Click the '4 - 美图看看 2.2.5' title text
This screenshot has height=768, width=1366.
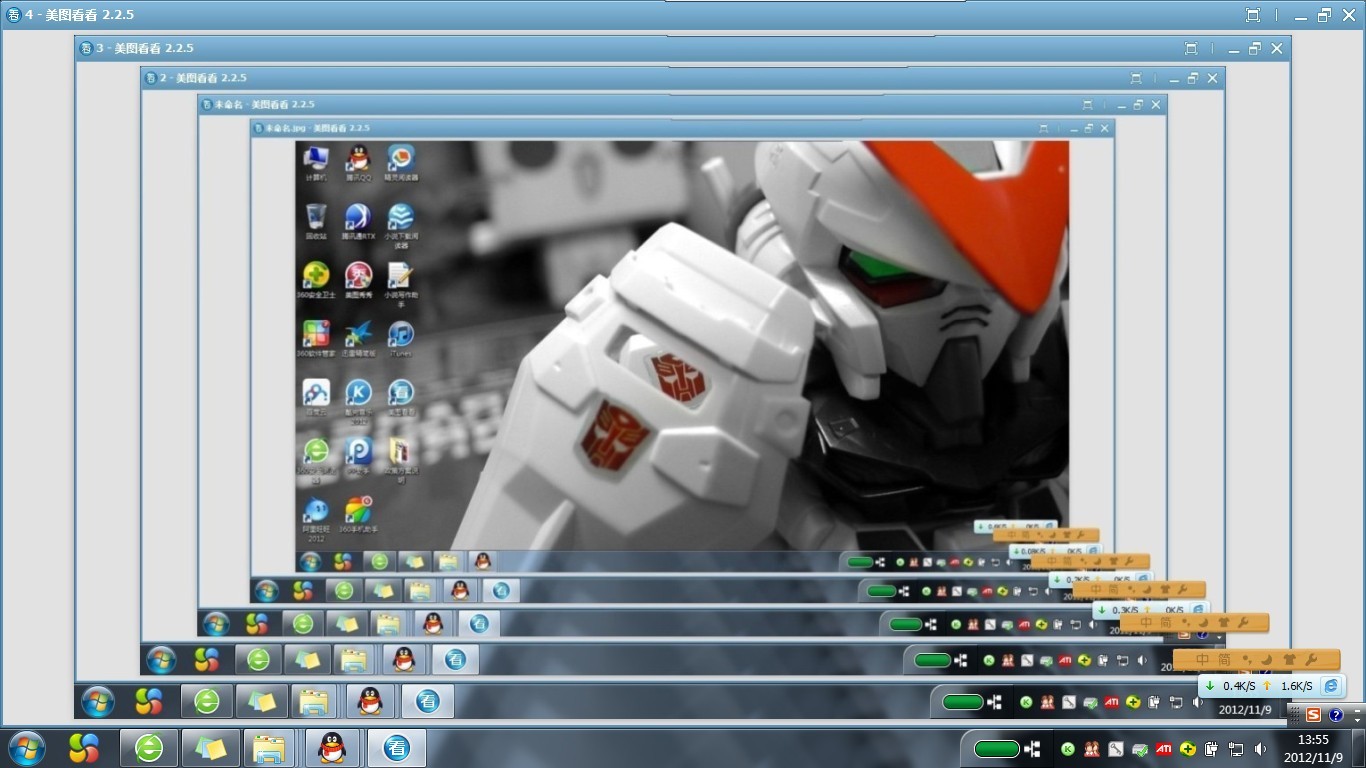(79, 15)
